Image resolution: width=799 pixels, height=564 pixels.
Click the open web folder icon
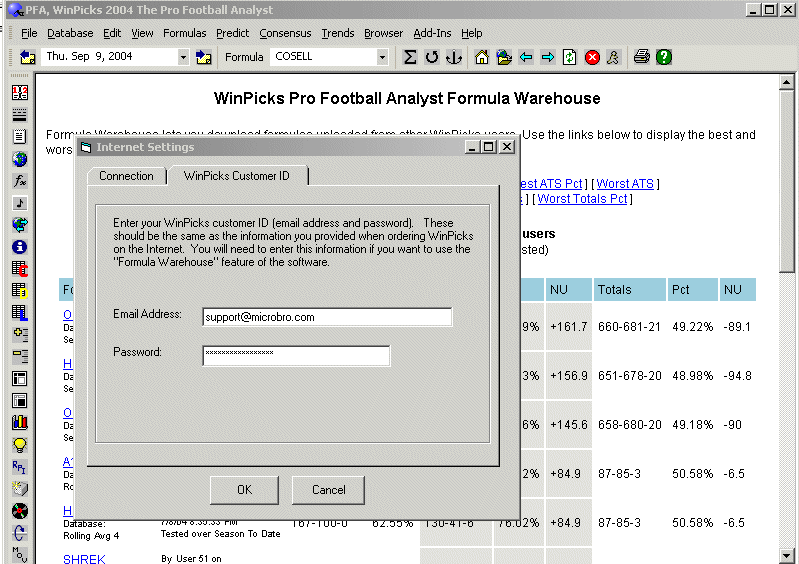point(504,57)
